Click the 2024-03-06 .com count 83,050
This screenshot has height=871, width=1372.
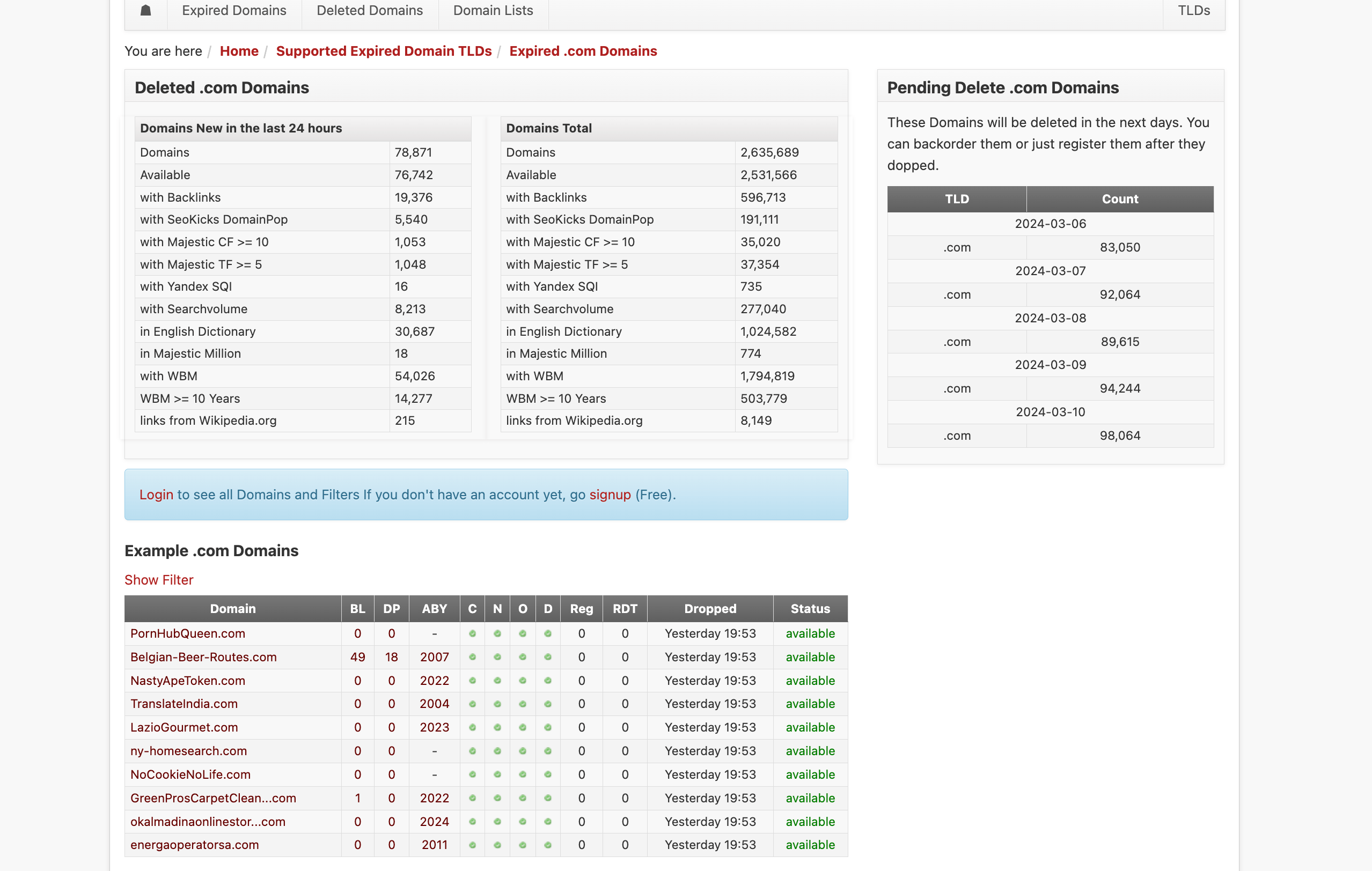coord(1120,247)
